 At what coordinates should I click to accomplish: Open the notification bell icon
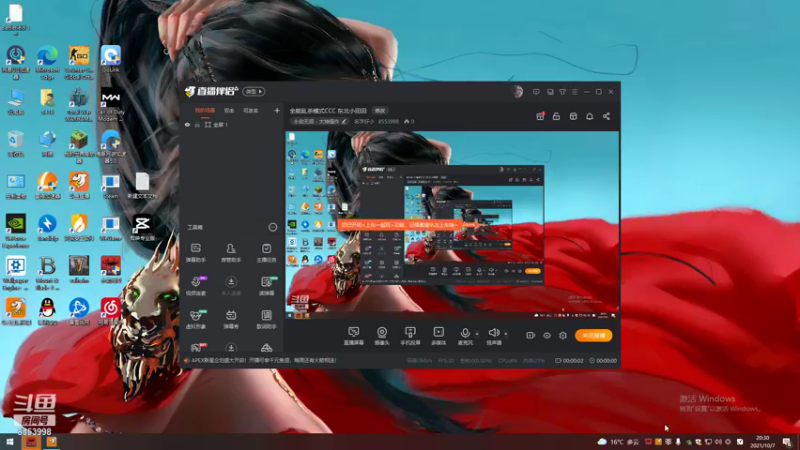click(x=589, y=116)
